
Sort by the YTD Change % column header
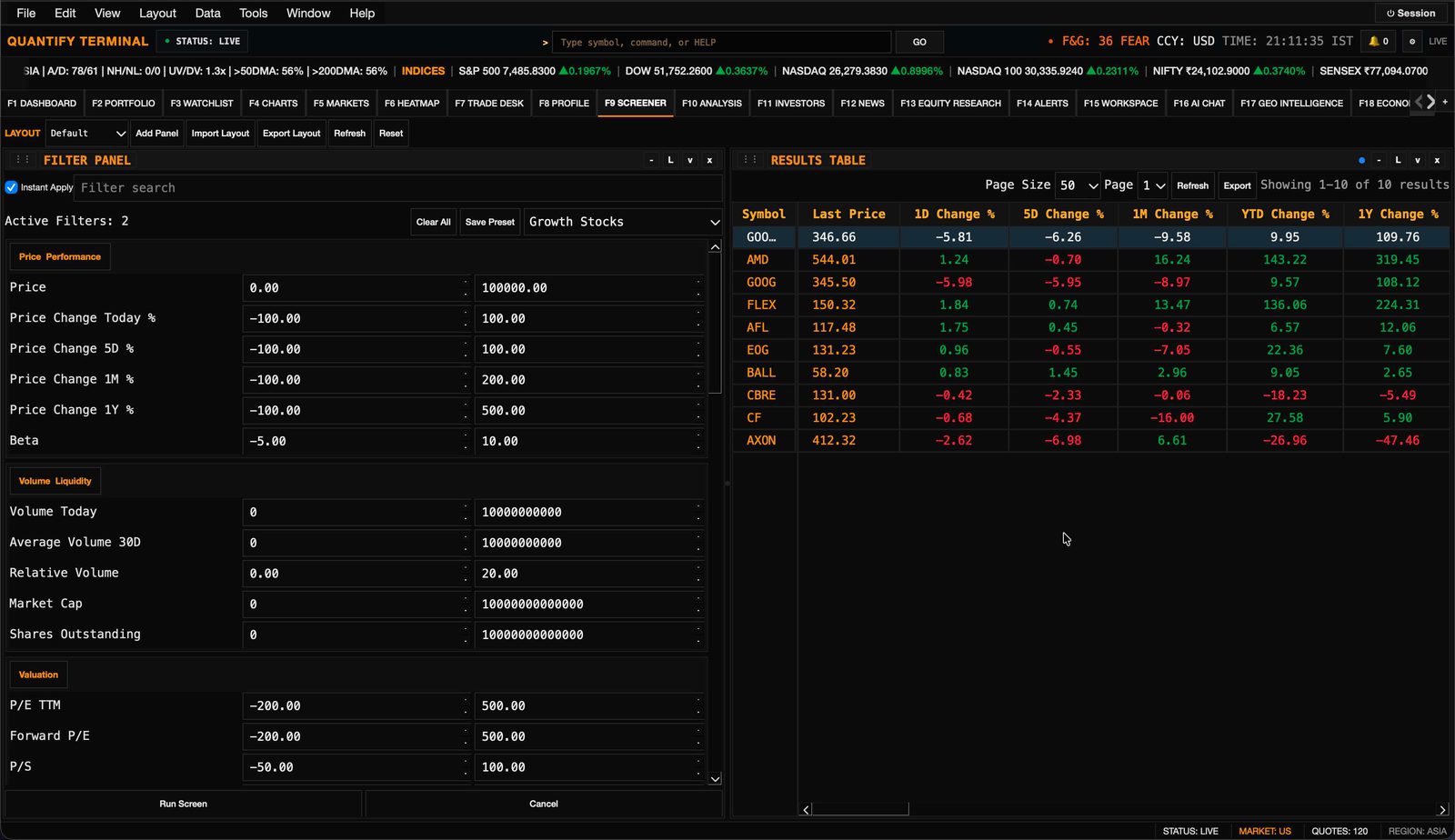(x=1284, y=215)
